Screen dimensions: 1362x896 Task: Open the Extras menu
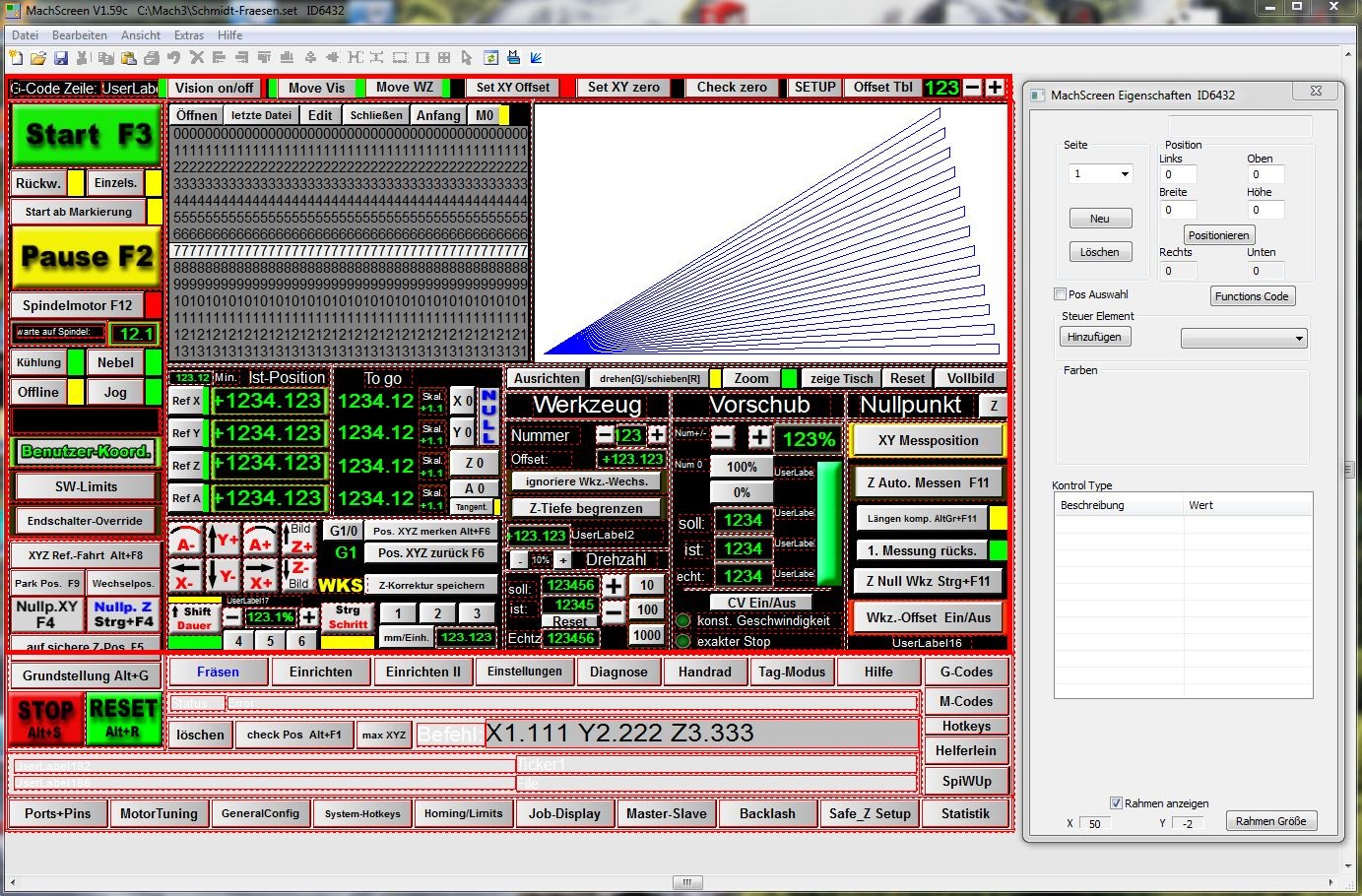point(188,34)
